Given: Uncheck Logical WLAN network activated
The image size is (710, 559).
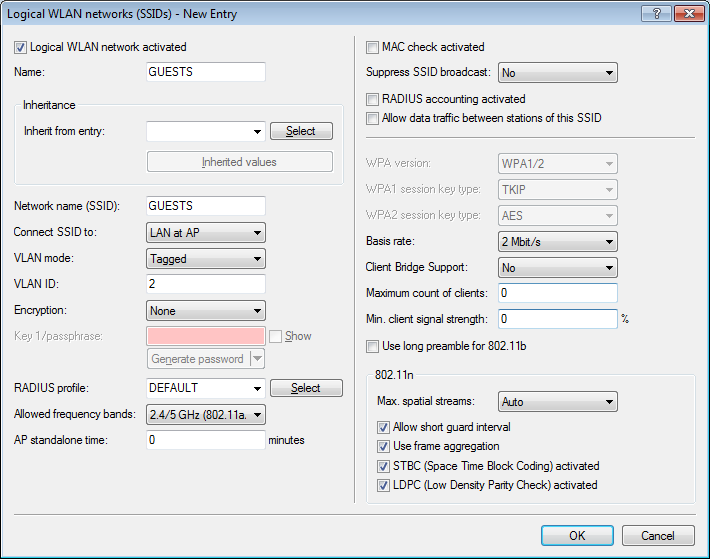Looking at the screenshot, I should pos(21,47).
